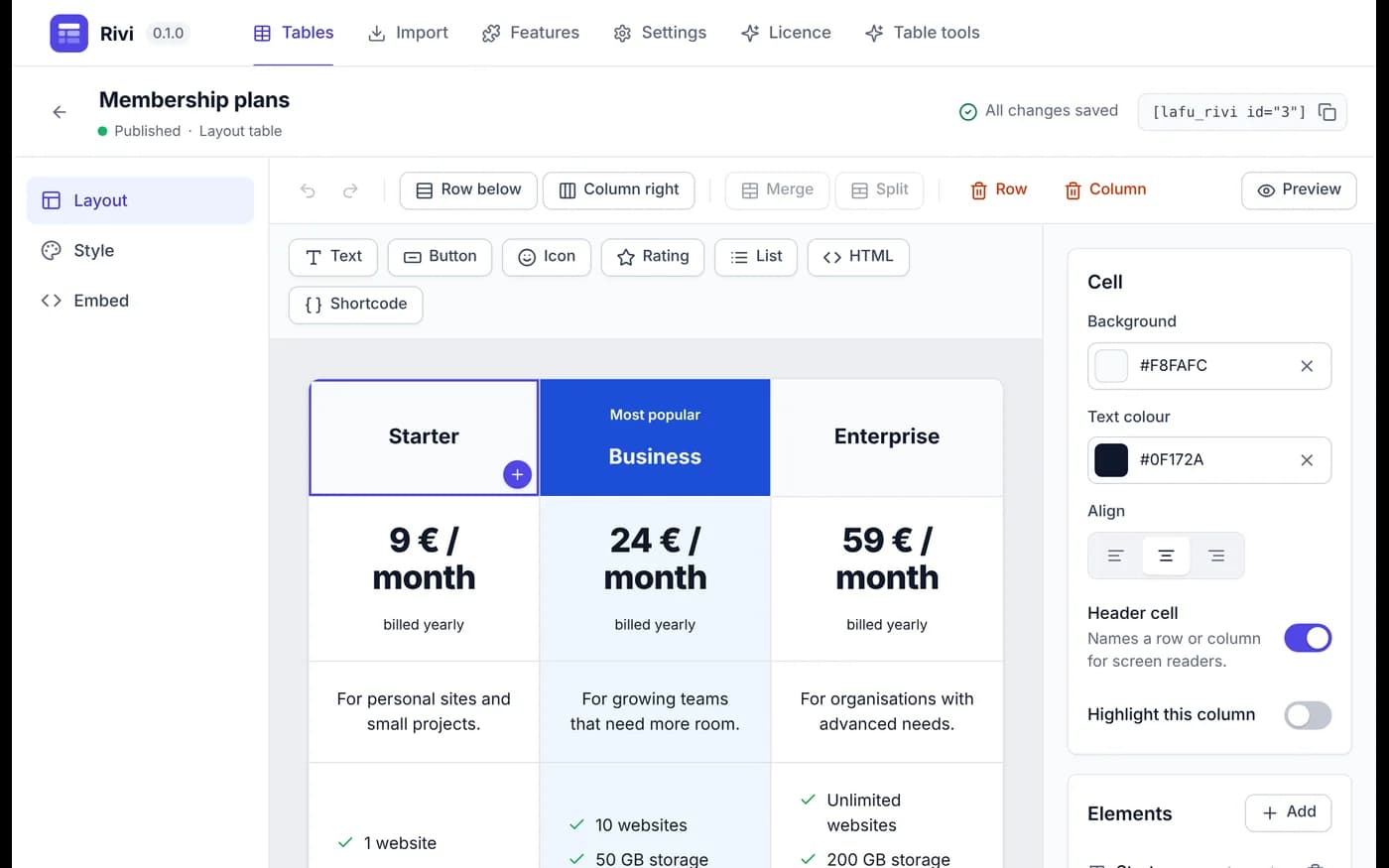Click the Split cell button
The width and height of the screenshot is (1389, 868).
tap(880, 190)
